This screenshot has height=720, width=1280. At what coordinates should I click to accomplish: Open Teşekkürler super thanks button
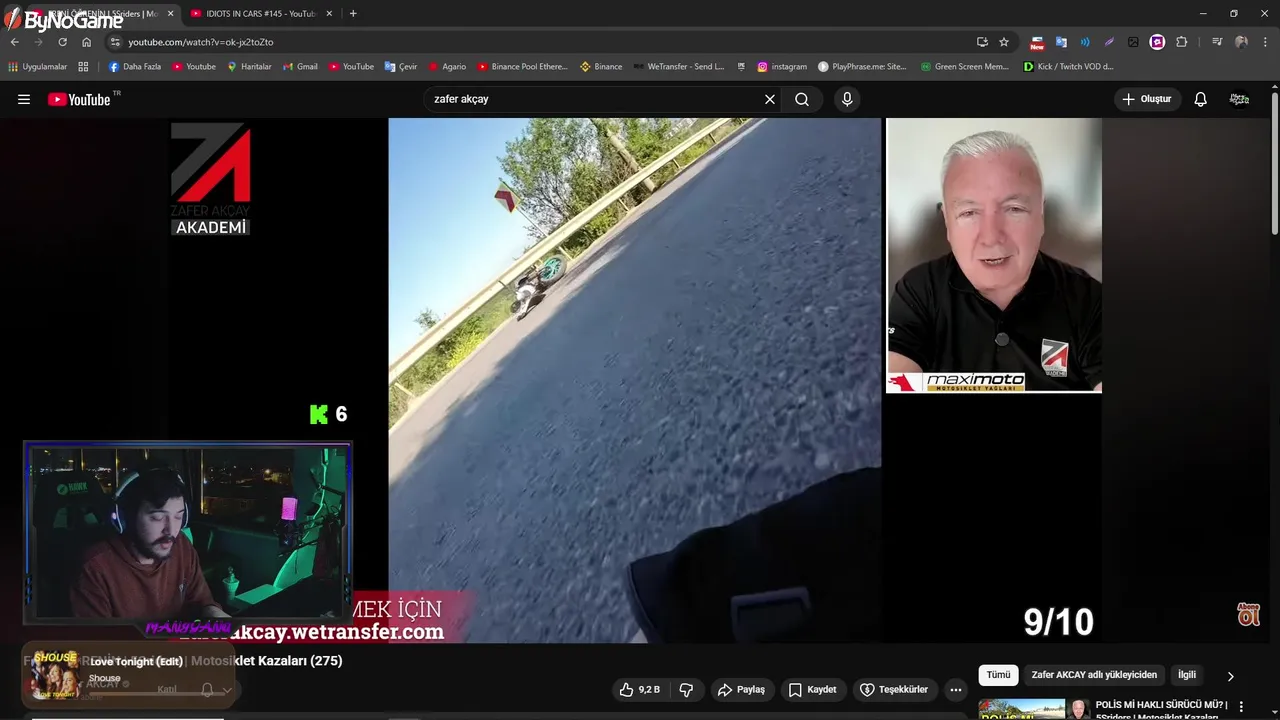[894, 689]
